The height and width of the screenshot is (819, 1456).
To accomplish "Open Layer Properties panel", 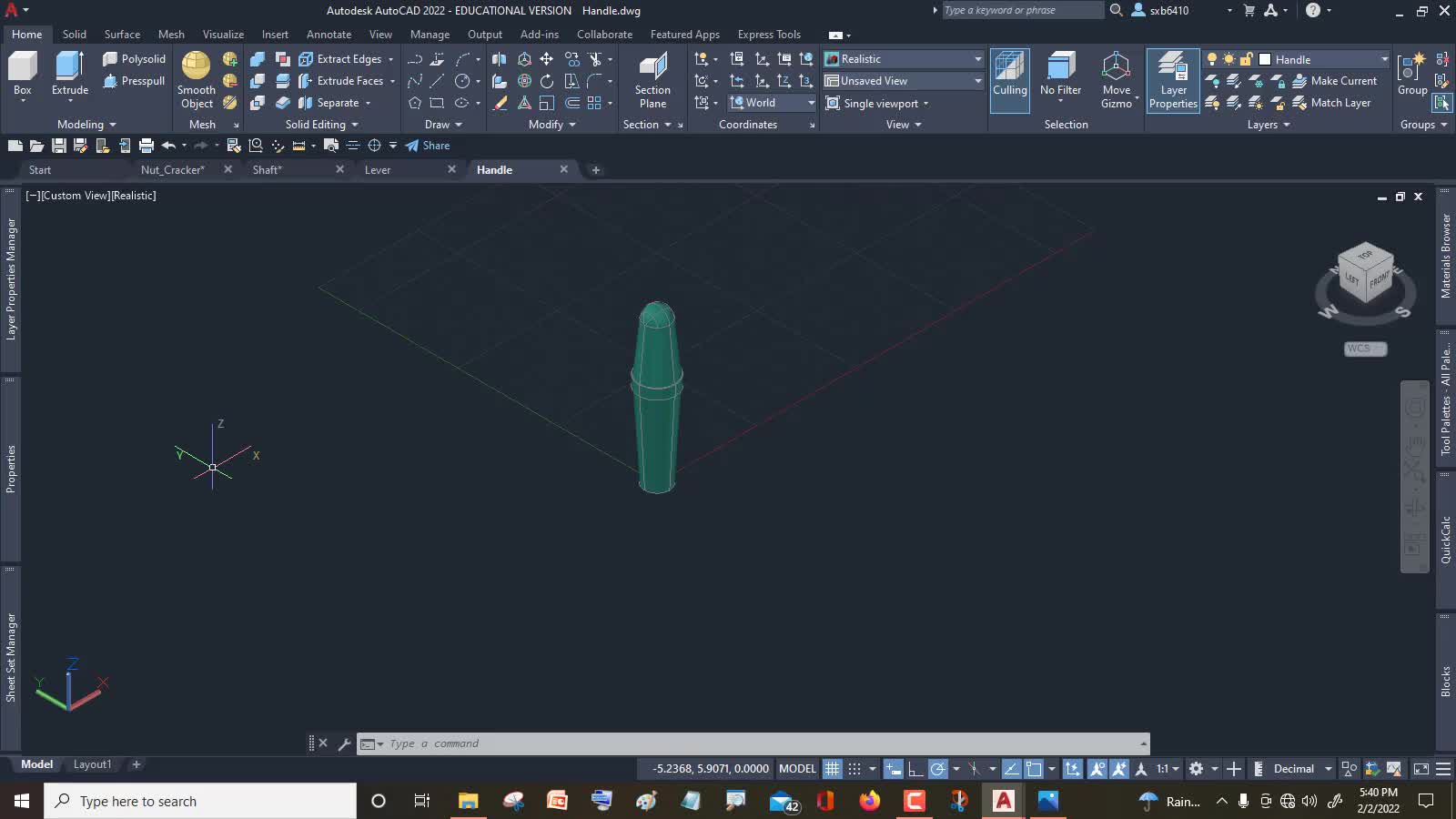I will (x=1173, y=80).
